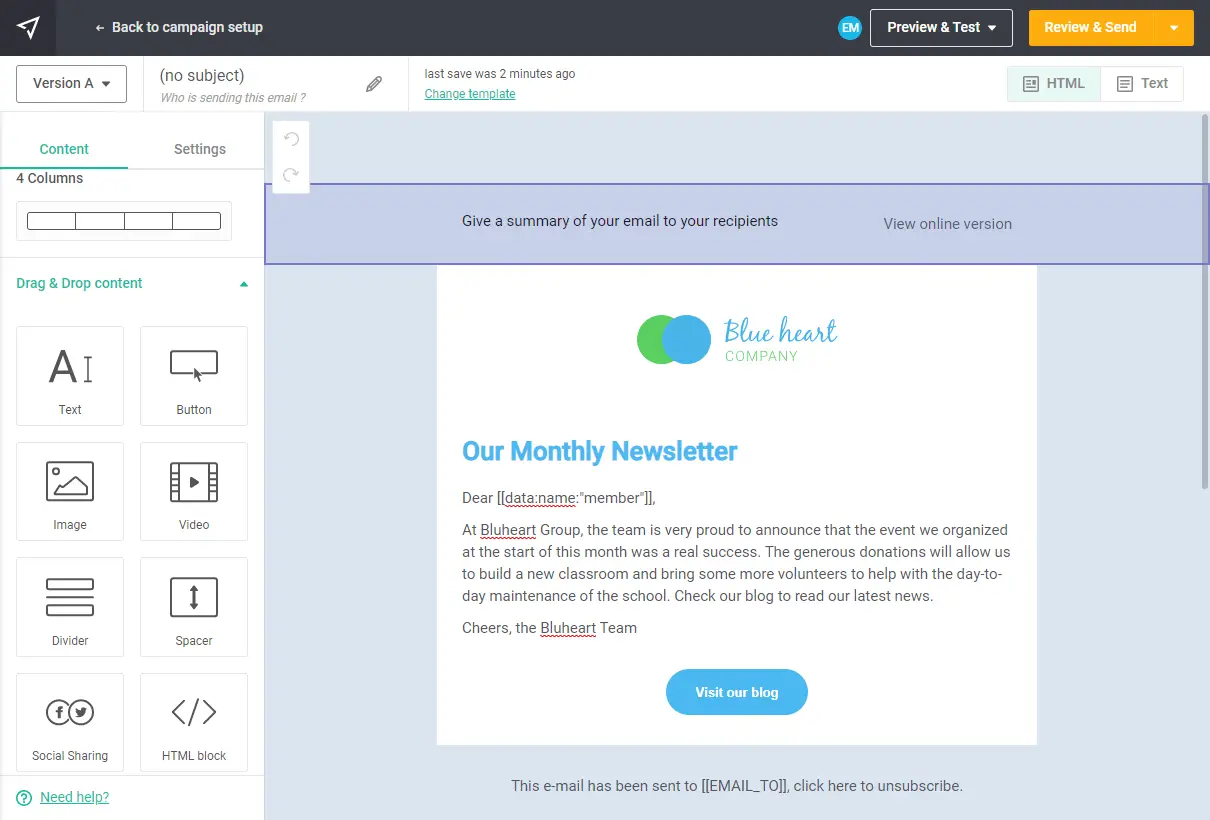Choose the 4 Columns layout block

124,221
